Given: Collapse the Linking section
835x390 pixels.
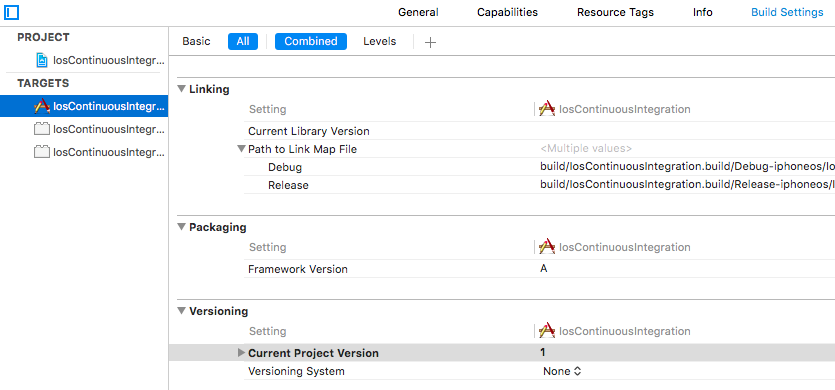Looking at the screenshot, I should 182,89.
